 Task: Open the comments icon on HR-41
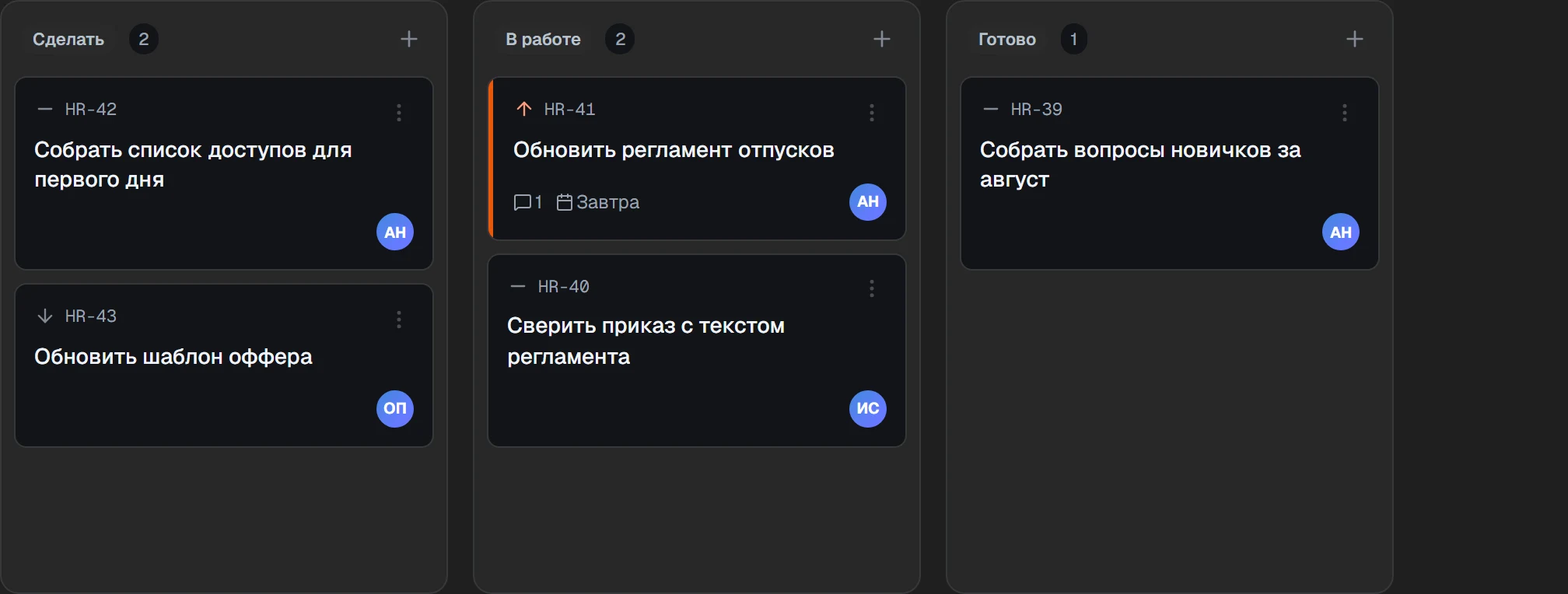click(522, 202)
